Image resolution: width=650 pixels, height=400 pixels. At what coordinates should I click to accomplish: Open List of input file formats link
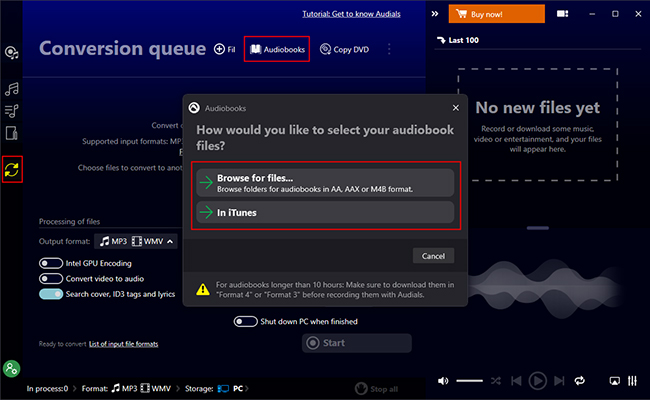point(124,344)
